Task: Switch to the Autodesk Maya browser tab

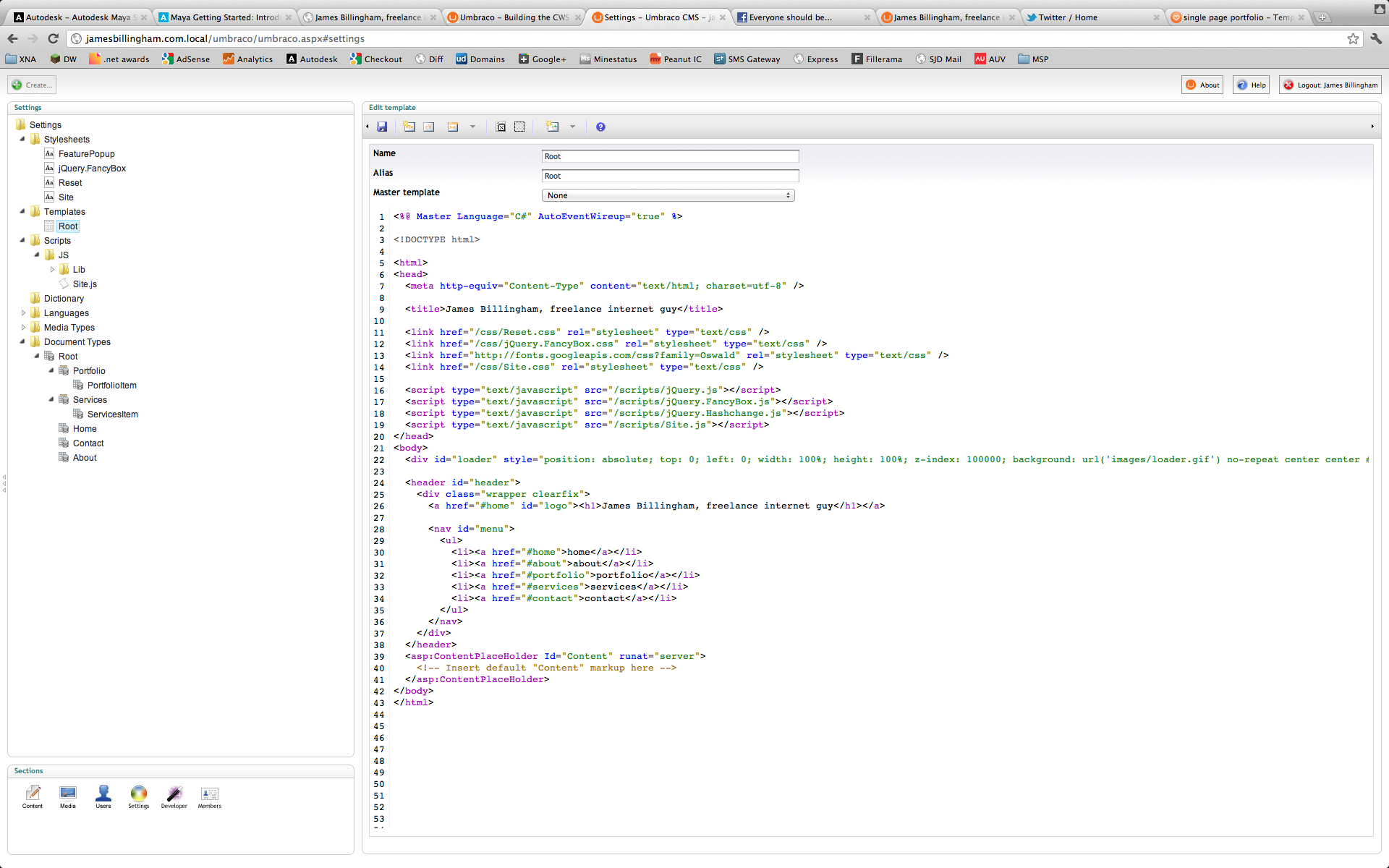Action: point(79,17)
